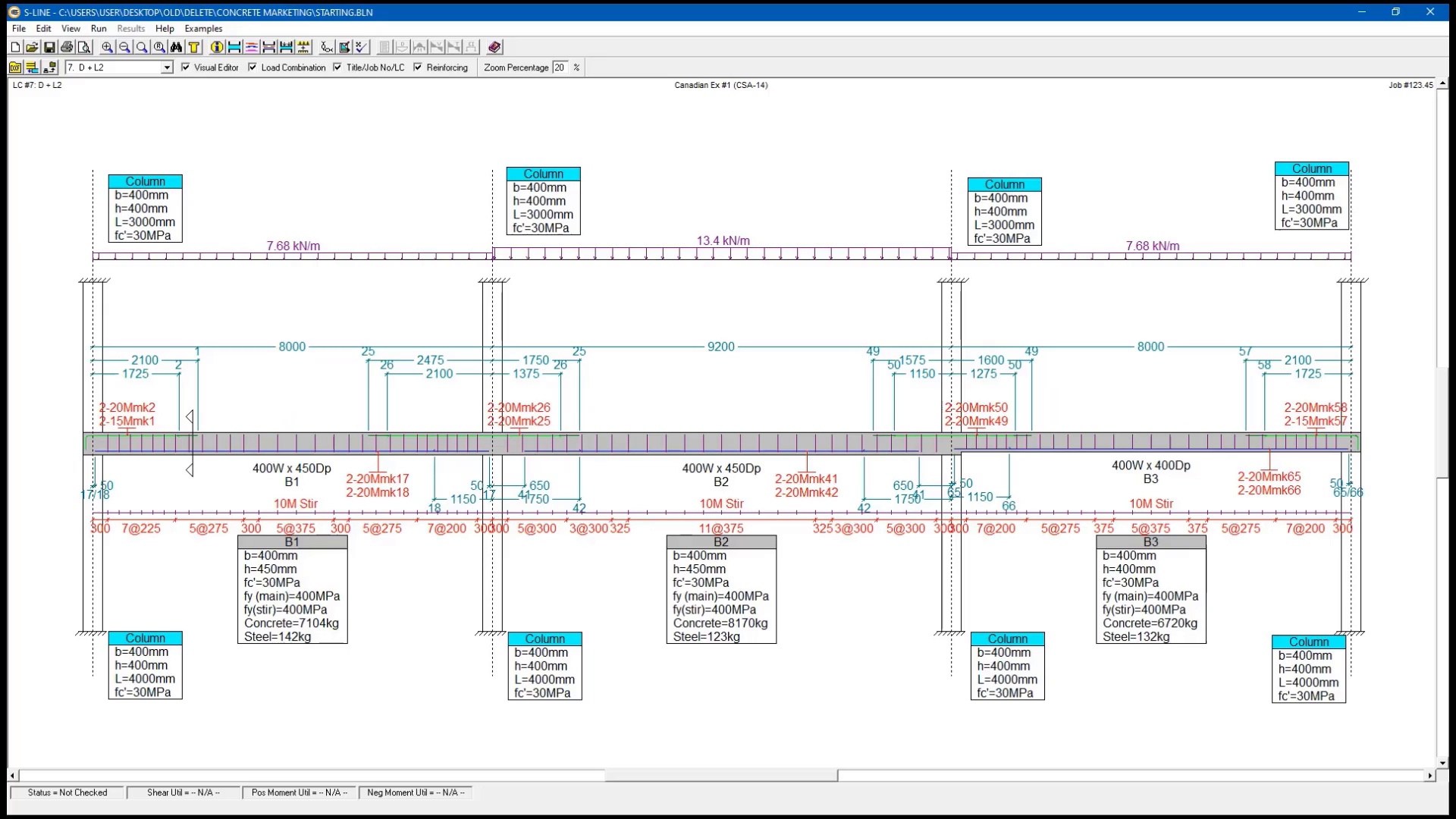Click the Zoom Percentage input field
The image size is (1456, 819).
[x=560, y=67]
